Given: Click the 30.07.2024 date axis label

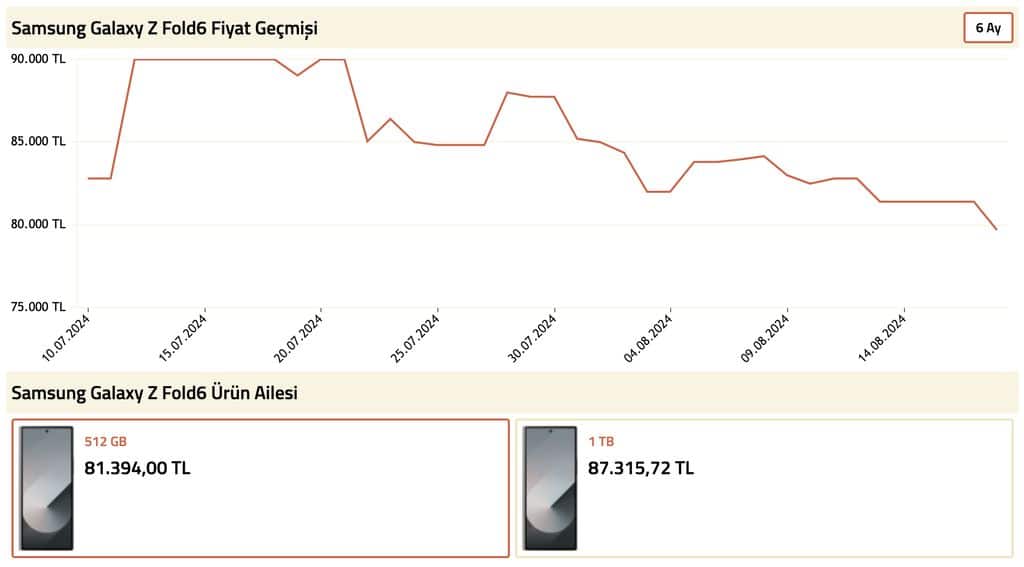Looking at the screenshot, I should (533, 338).
